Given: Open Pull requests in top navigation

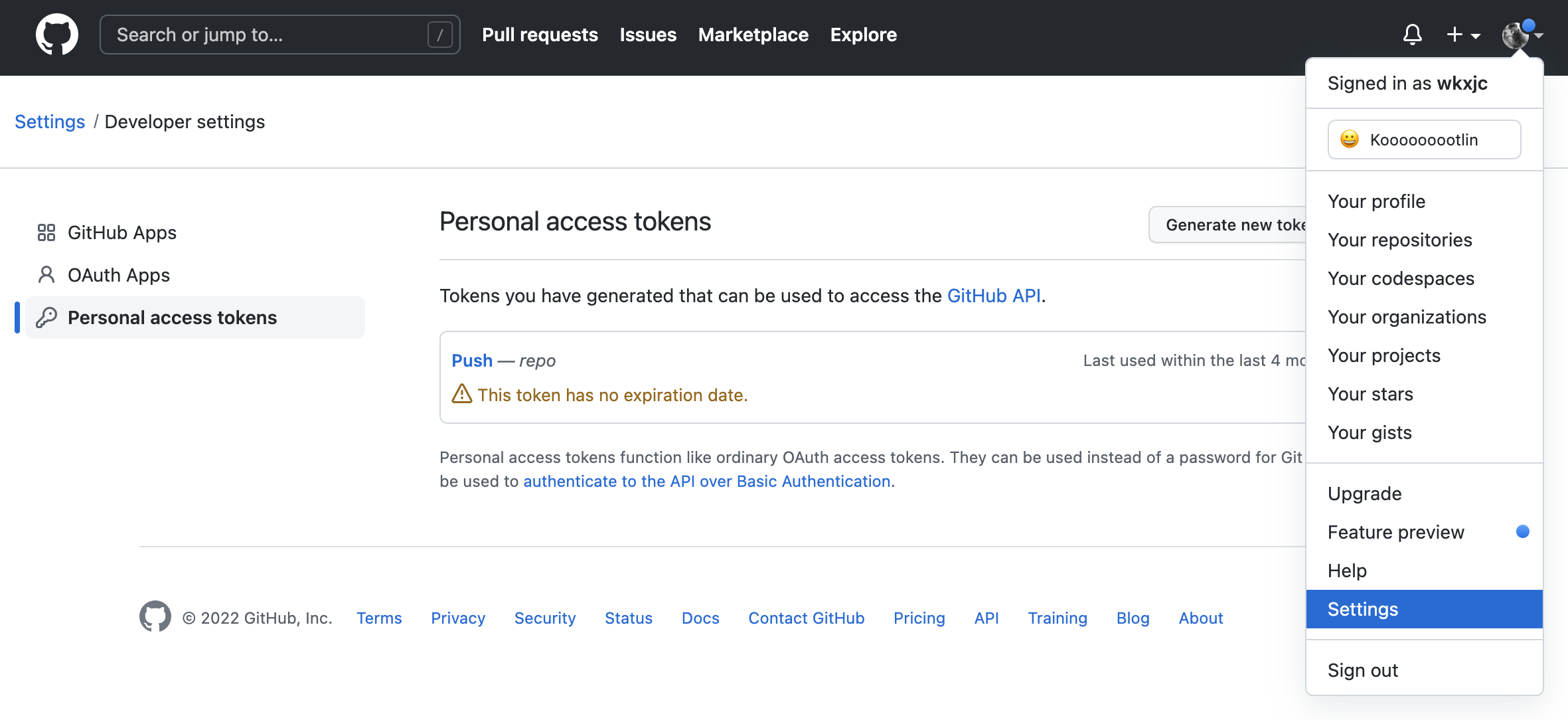Looking at the screenshot, I should coord(540,35).
